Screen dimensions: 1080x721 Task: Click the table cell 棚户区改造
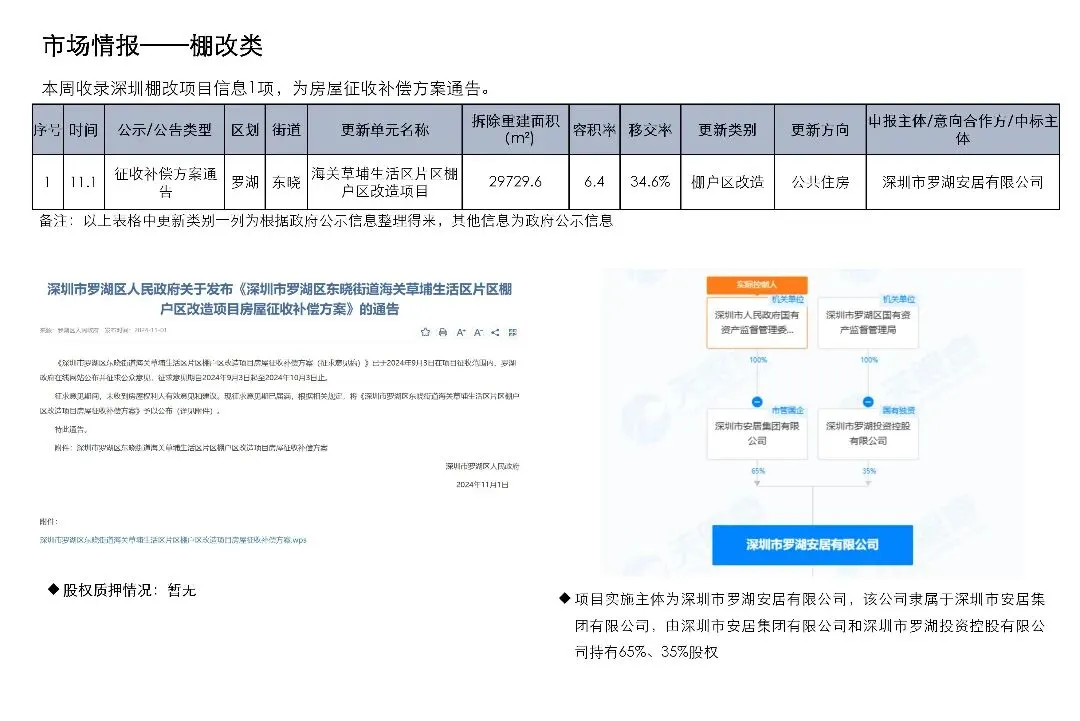click(x=727, y=182)
